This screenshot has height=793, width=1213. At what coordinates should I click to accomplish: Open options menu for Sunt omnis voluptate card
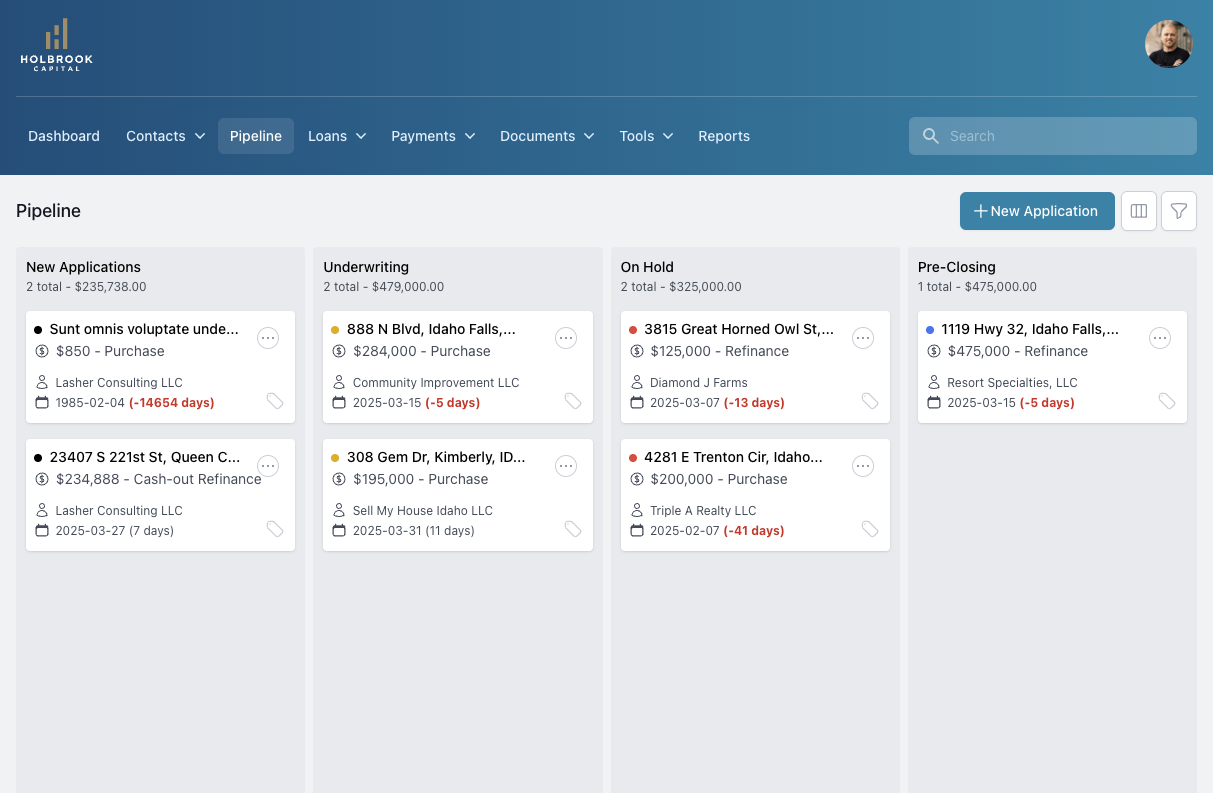pos(268,338)
